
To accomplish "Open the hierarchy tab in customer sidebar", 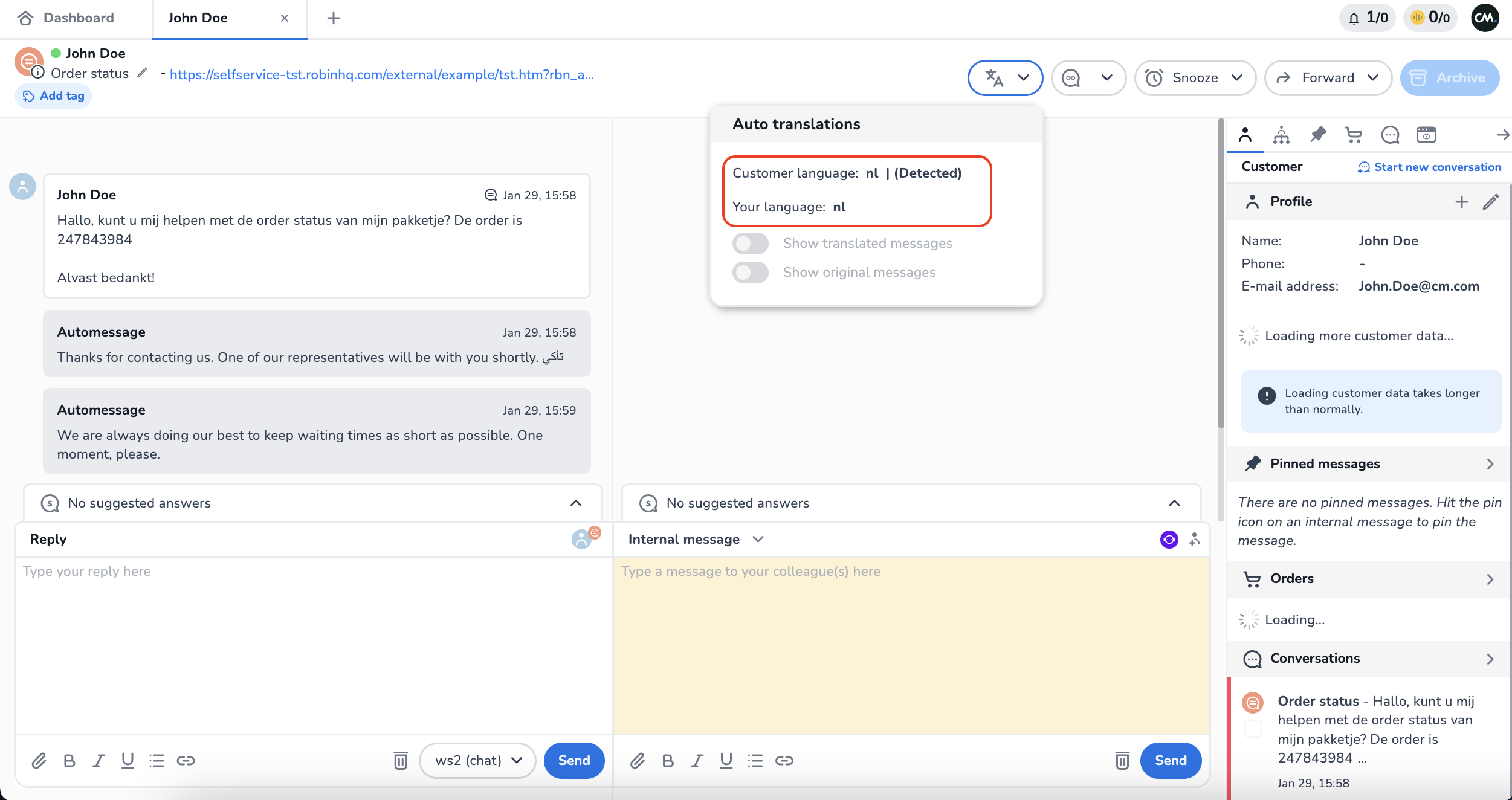I will [x=1281, y=135].
